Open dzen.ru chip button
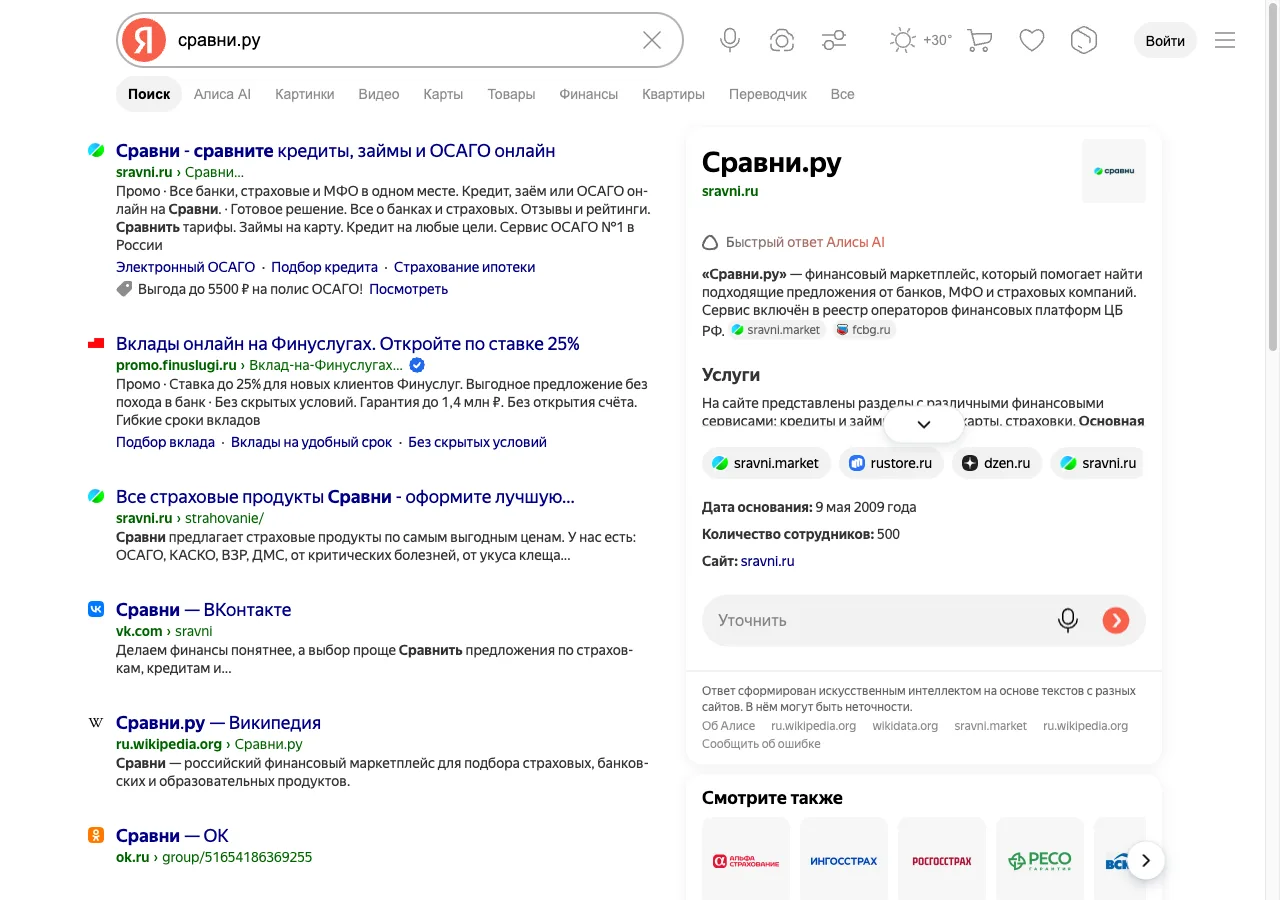Image resolution: width=1280 pixels, height=900 pixels. coord(996,463)
